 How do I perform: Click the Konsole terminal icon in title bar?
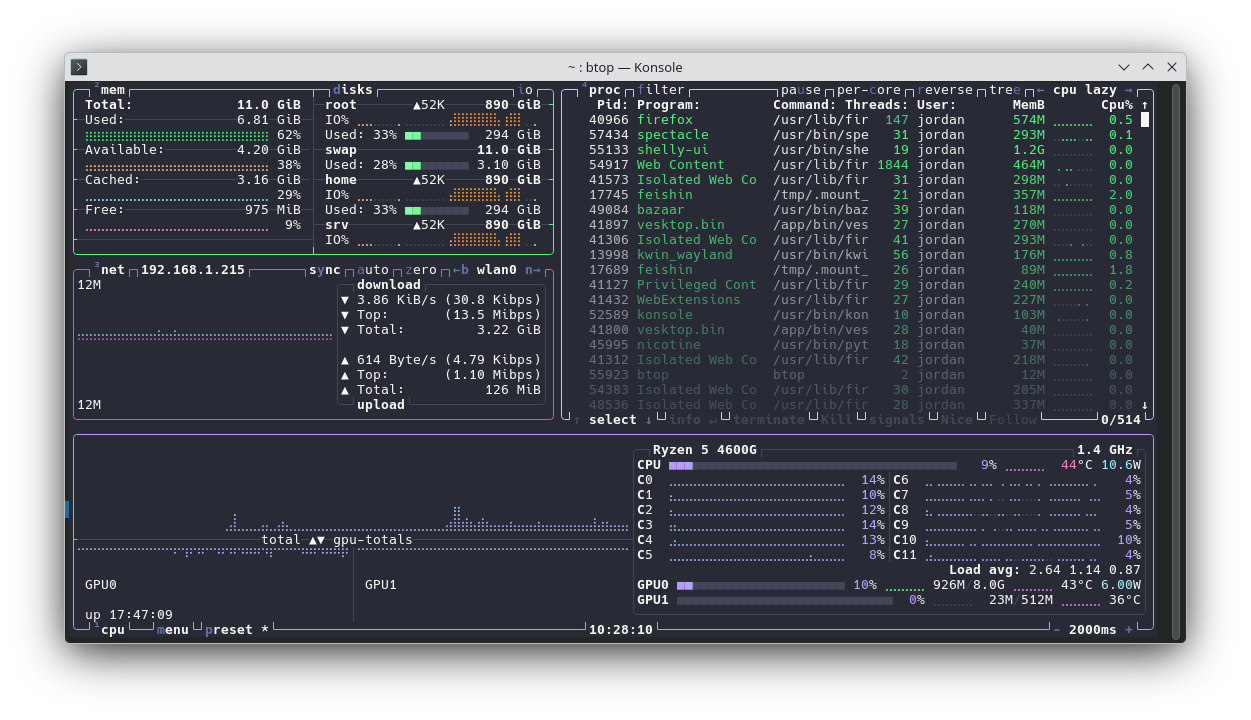click(80, 67)
